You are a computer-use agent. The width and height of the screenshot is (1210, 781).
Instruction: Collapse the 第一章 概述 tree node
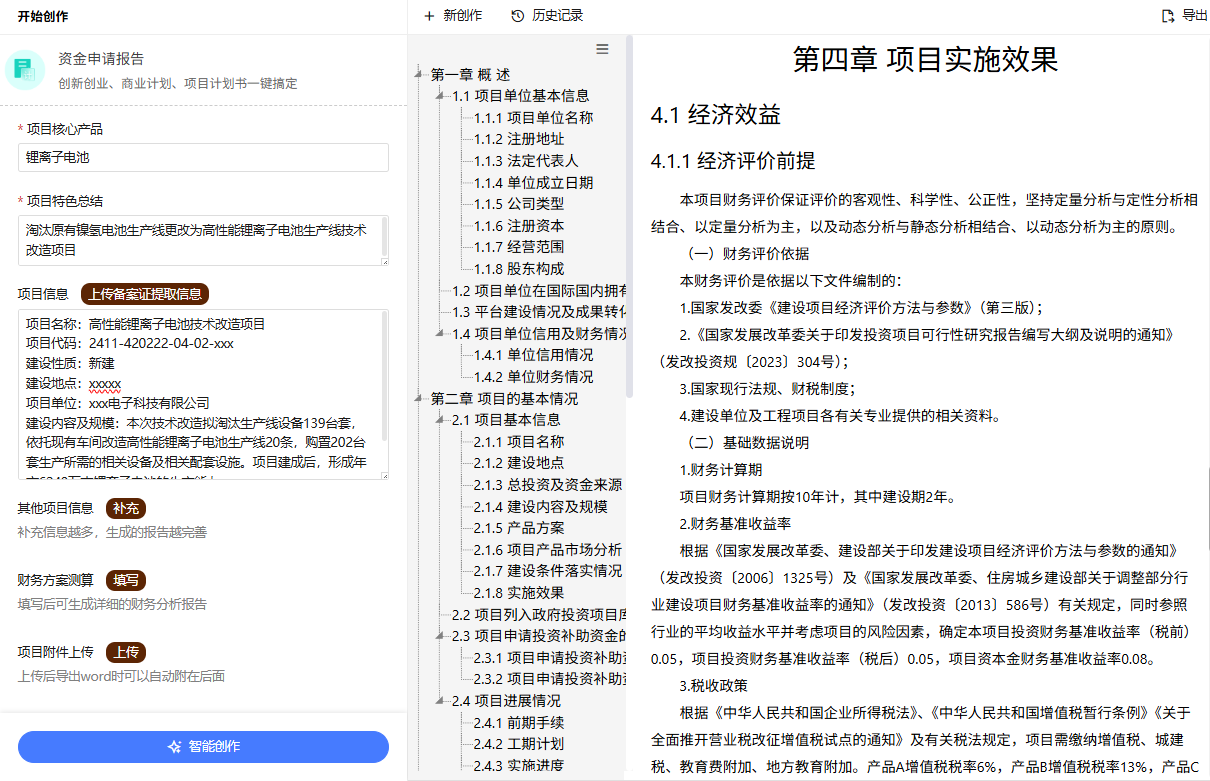tap(419, 75)
